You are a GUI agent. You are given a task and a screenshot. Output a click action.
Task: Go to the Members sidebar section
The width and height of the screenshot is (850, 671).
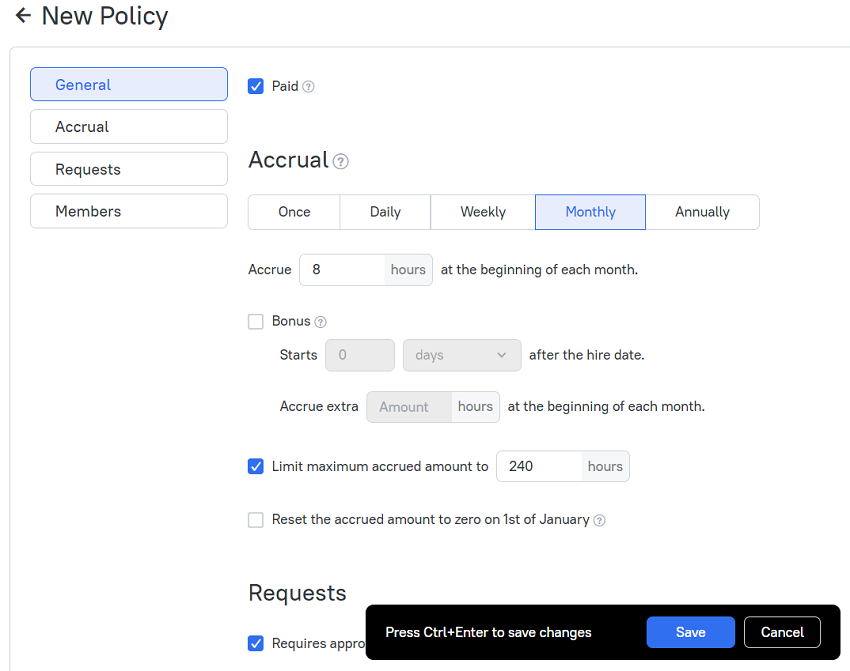click(129, 211)
